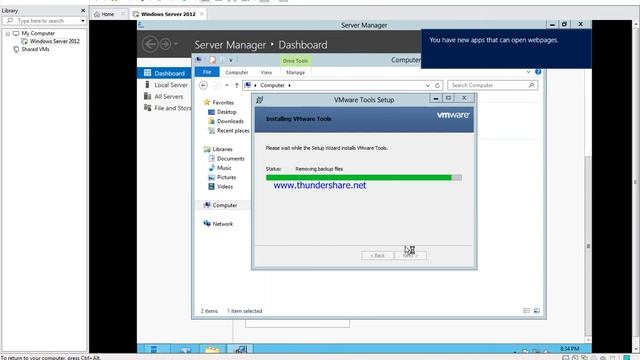Select Recent places under Favorites
The height and width of the screenshot is (360, 640).
tap(229, 131)
